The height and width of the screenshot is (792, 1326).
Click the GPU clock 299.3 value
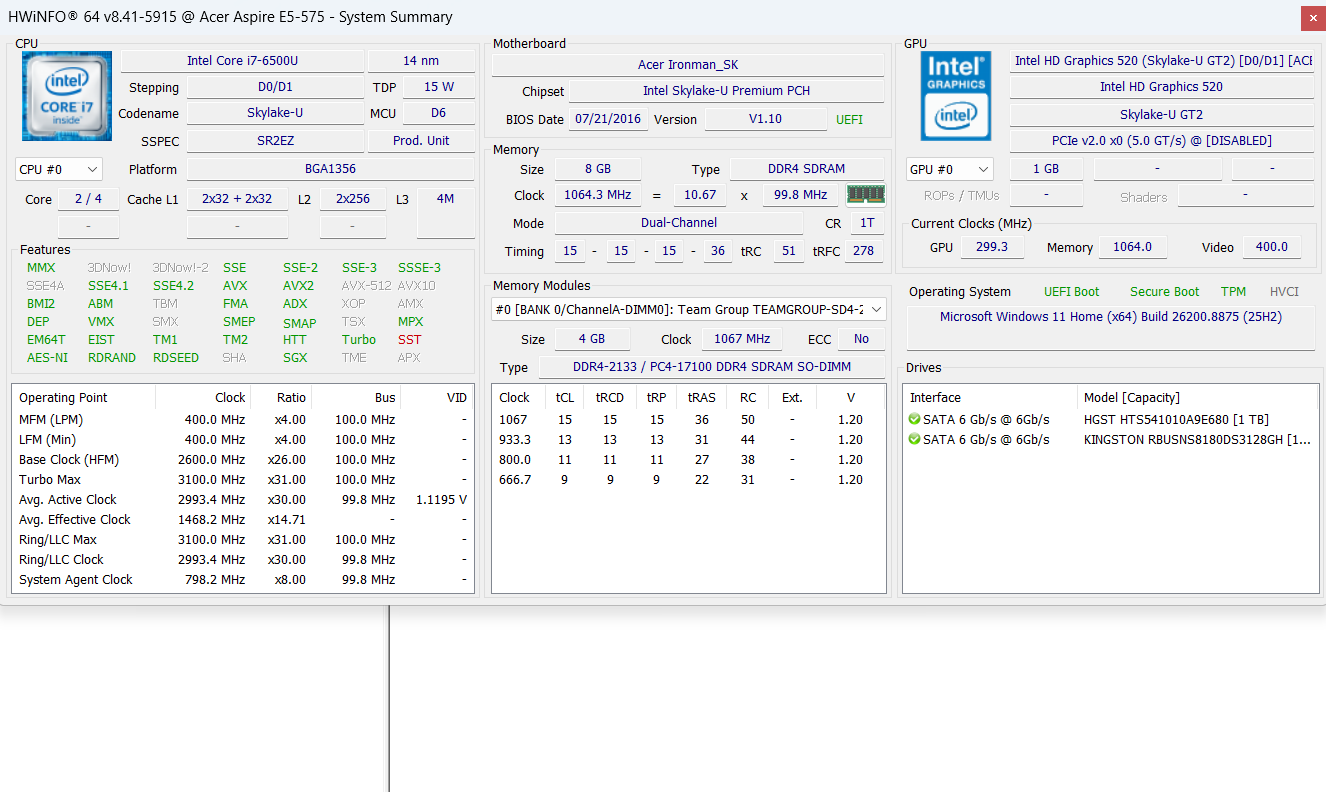coord(992,247)
